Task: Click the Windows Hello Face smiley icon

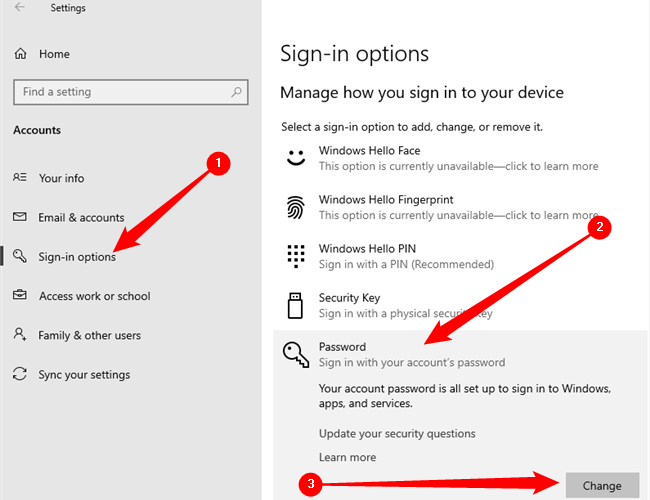Action: point(295,158)
